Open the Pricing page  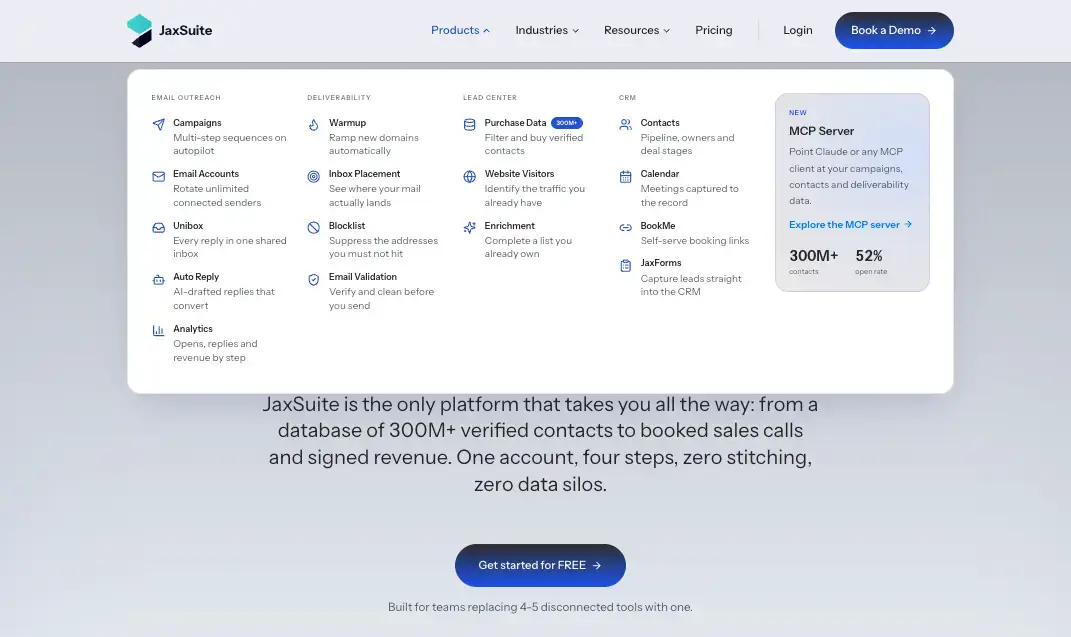[714, 30]
